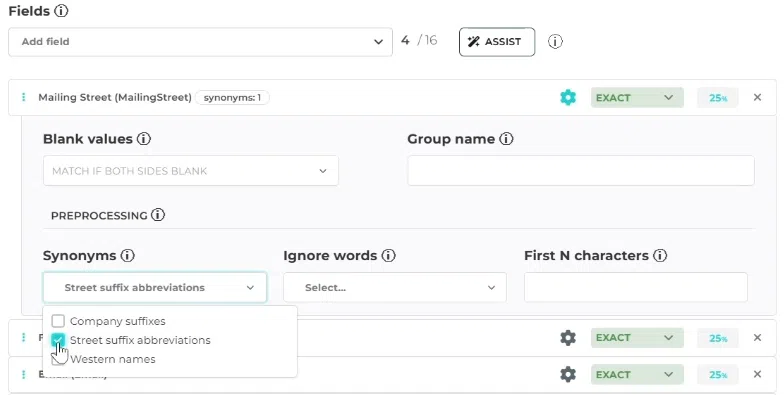784x395 pixels.
Task: Click the info icon beside ASSIST button
Action: [555, 42]
